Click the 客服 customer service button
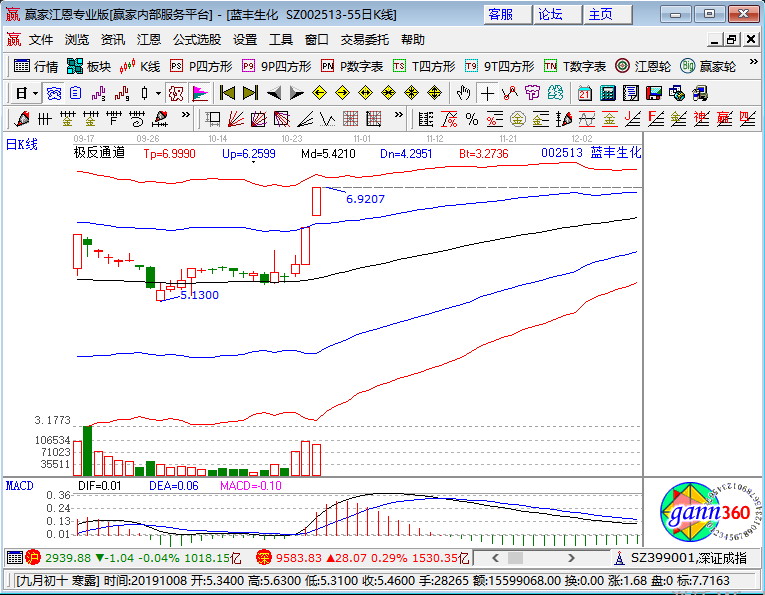Image resolution: width=765 pixels, height=595 pixels. [500, 14]
